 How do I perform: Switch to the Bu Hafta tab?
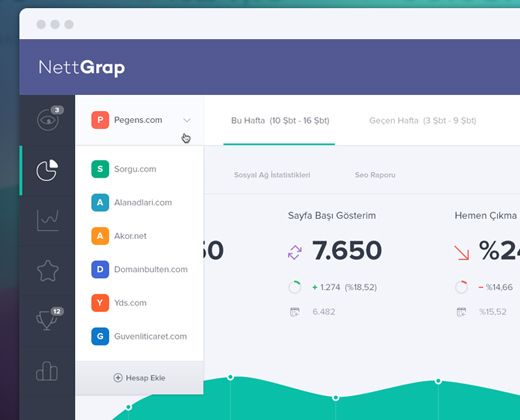[280, 121]
